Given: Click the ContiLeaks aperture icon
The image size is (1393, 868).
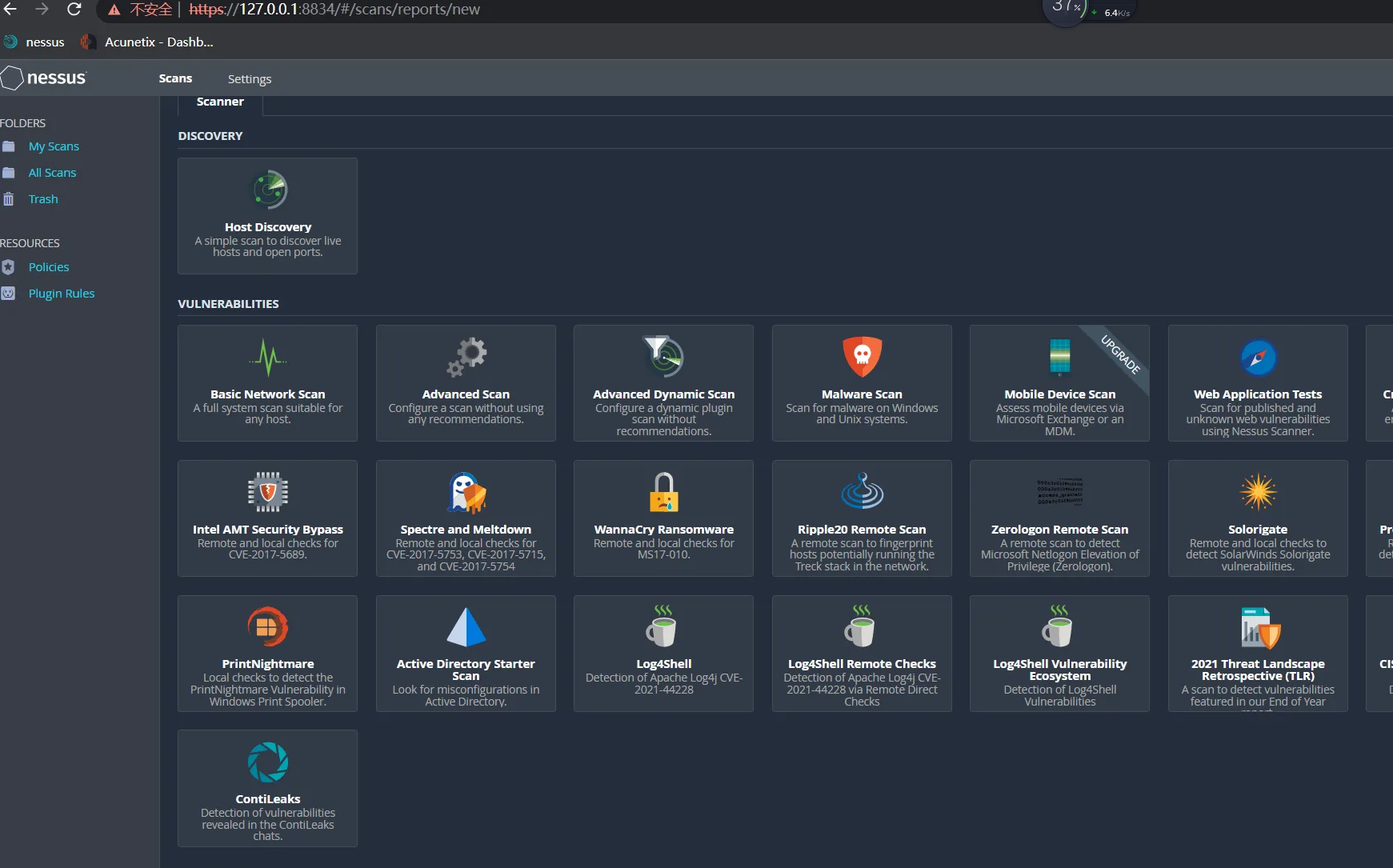Looking at the screenshot, I should click(268, 762).
